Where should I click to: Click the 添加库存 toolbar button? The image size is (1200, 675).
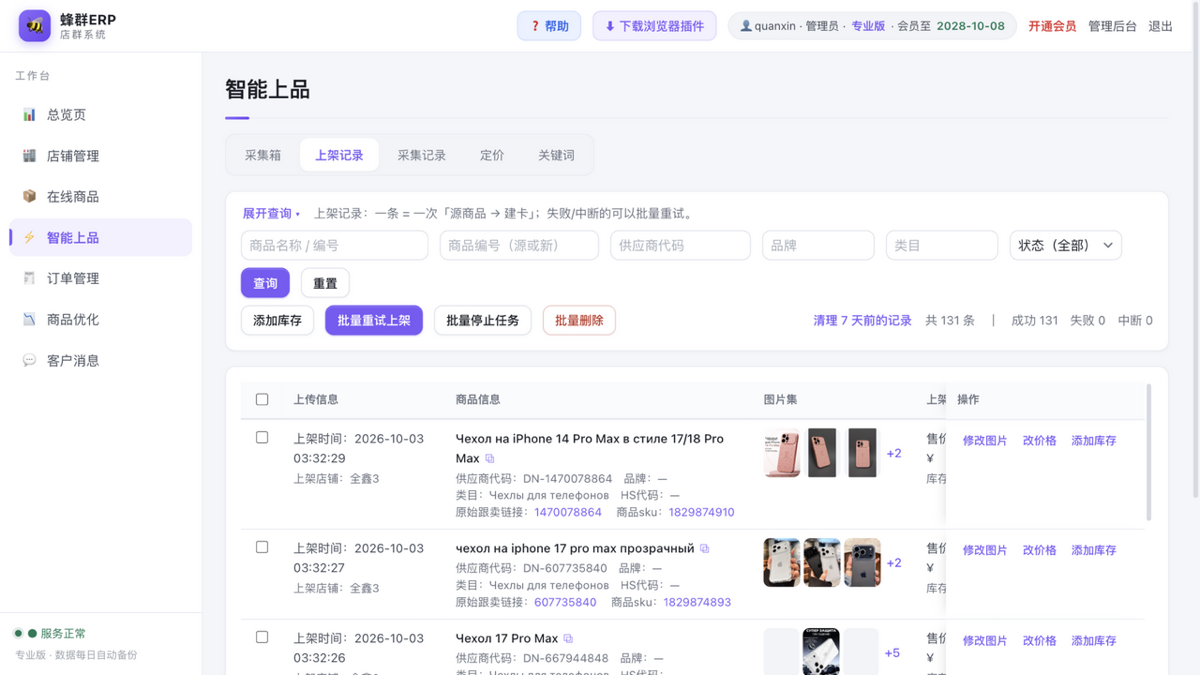click(x=278, y=320)
